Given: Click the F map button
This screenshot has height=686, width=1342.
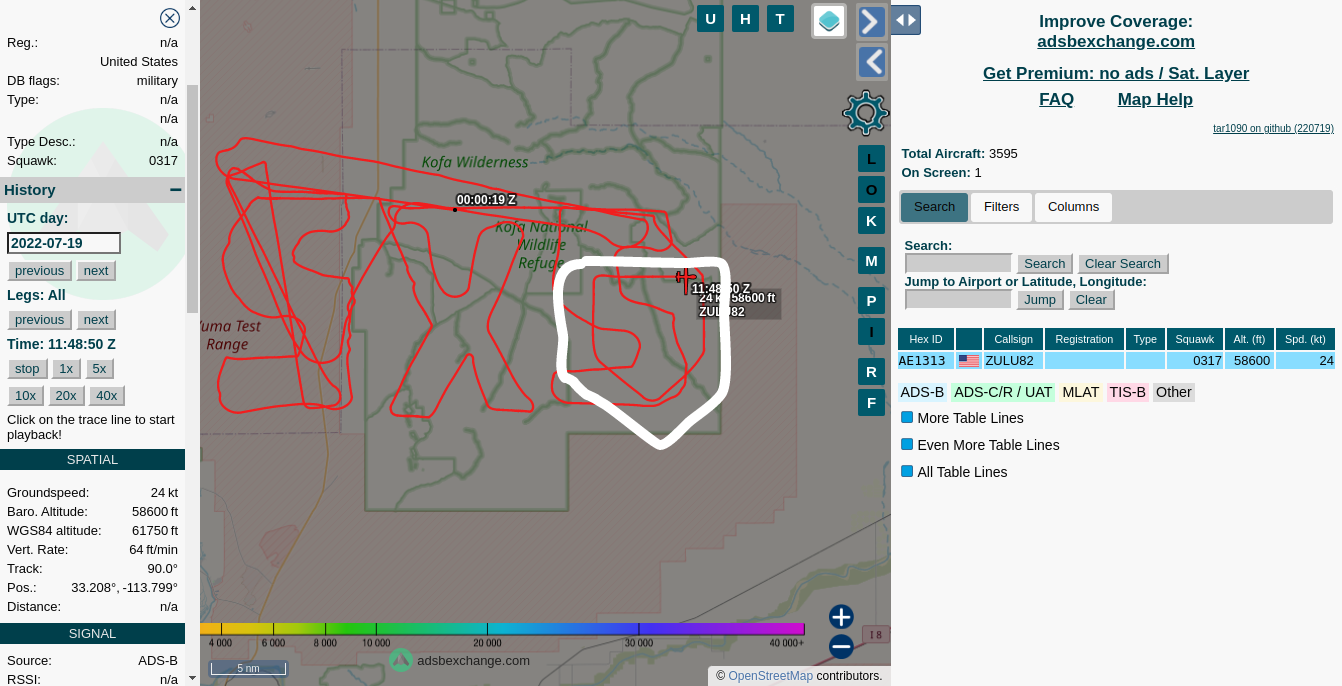Looking at the screenshot, I should (871, 403).
